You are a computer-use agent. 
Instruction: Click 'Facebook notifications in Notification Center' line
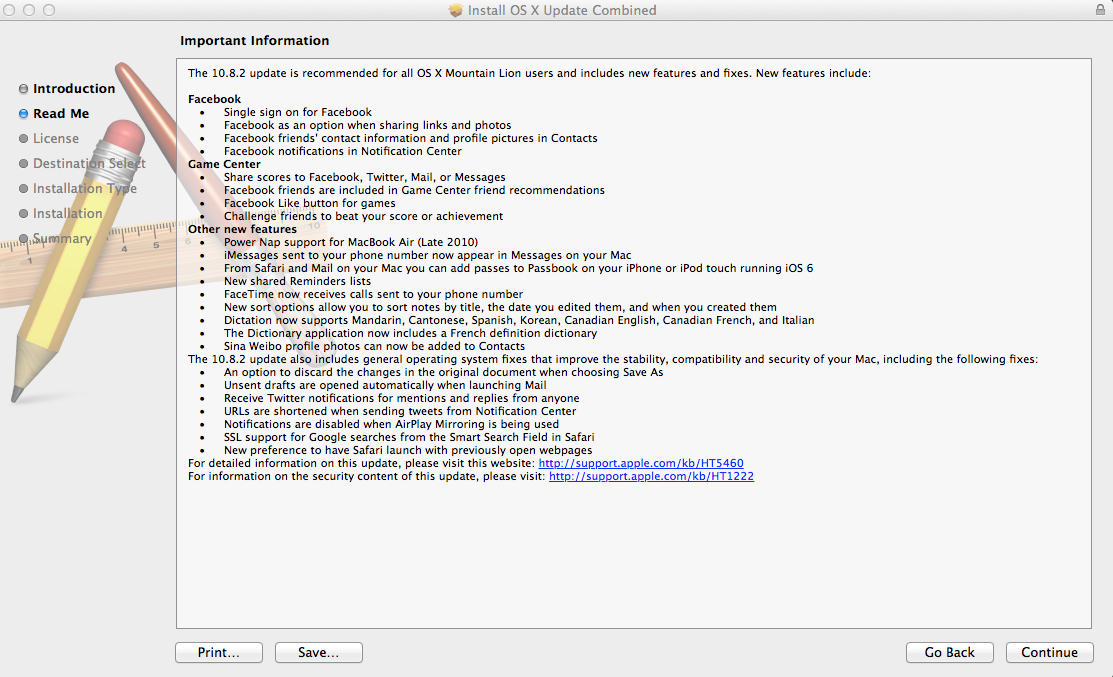[x=343, y=151]
